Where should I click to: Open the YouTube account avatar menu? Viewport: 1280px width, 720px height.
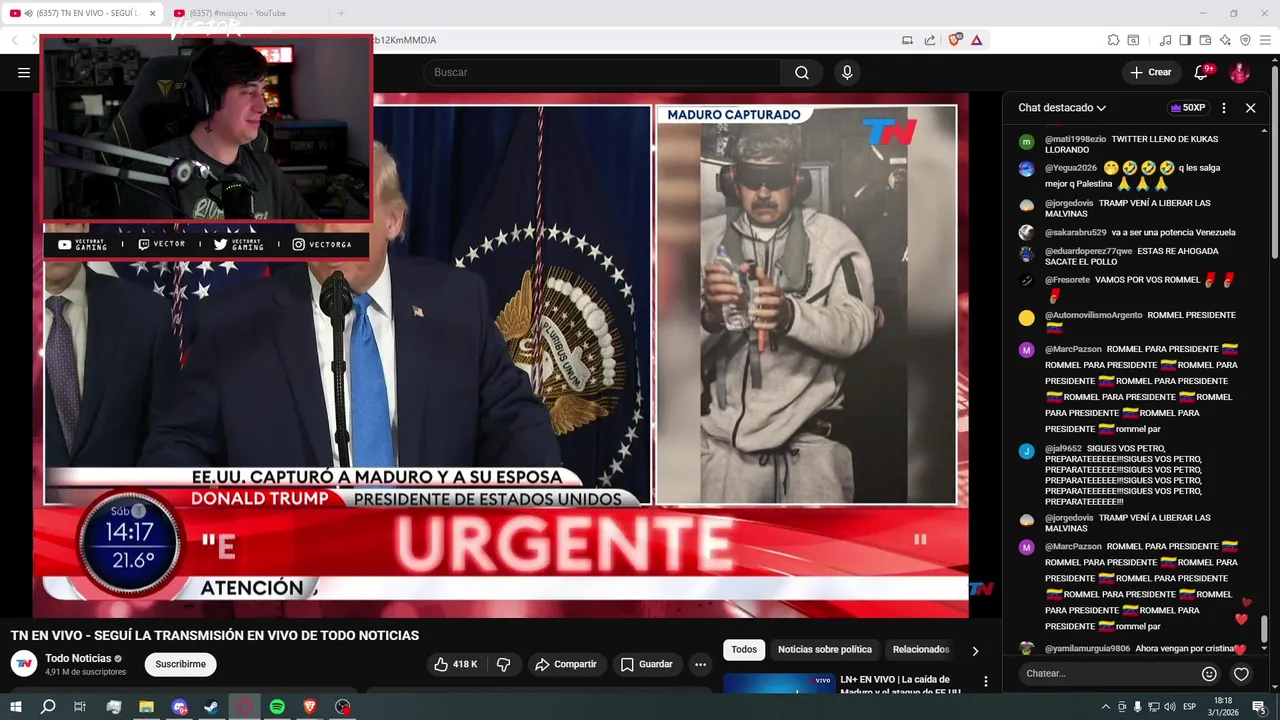click(1239, 72)
